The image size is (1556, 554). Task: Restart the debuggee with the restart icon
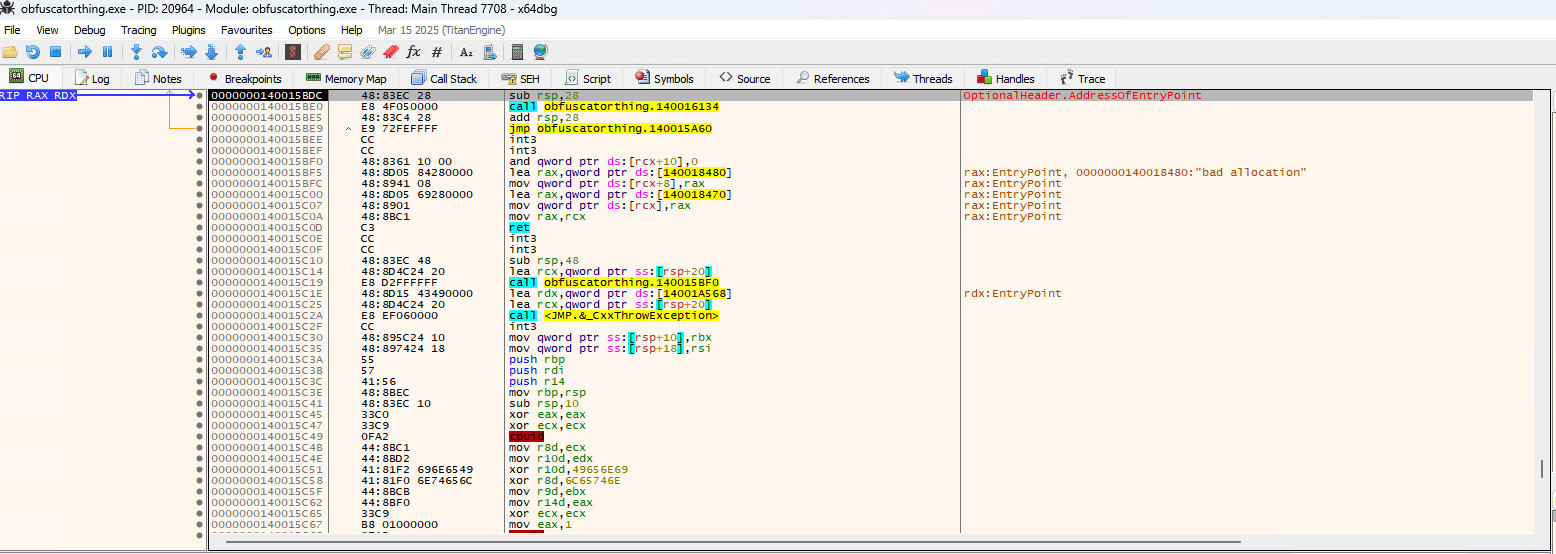32,51
